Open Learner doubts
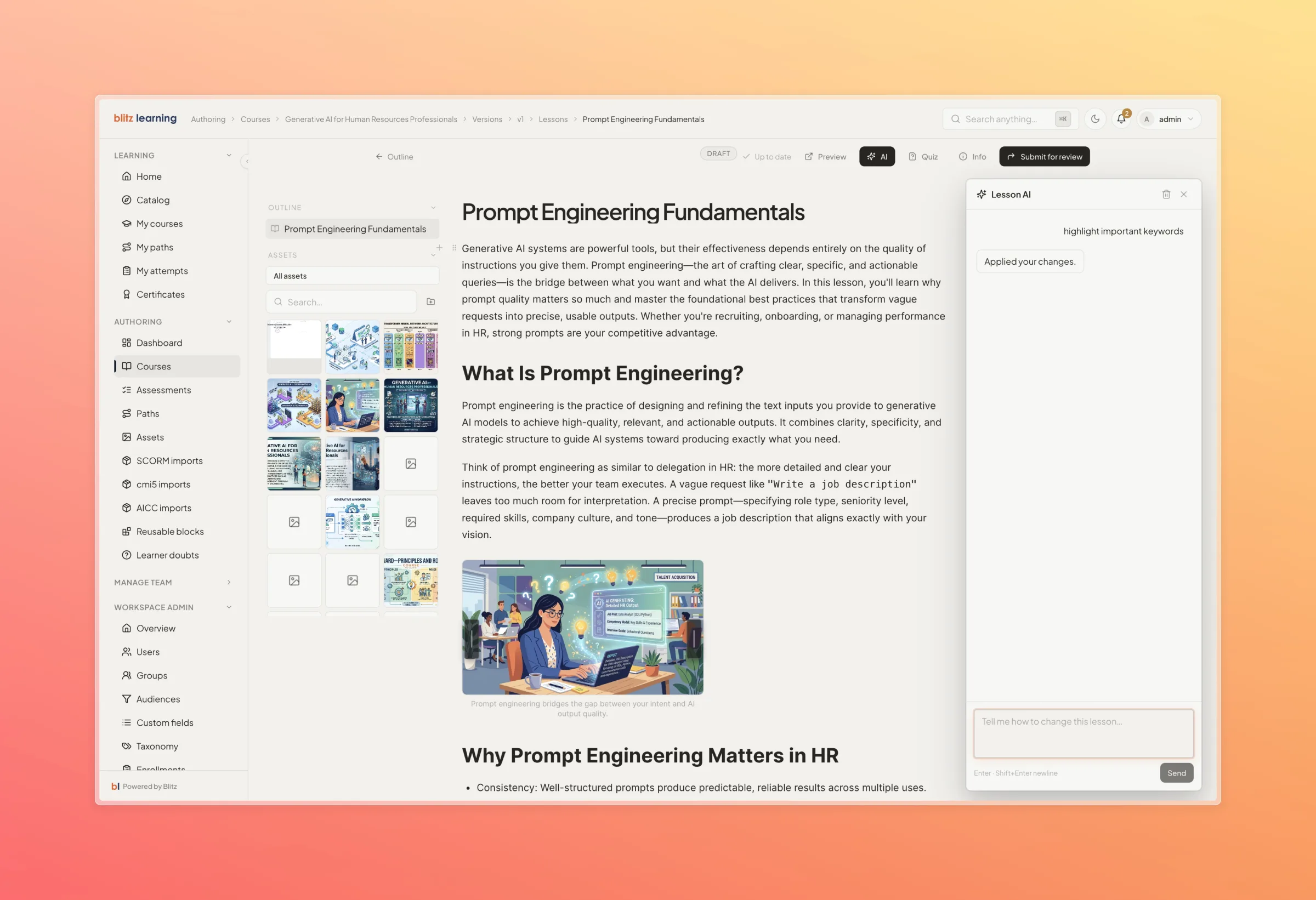Viewport: 1316px width, 900px height. [x=177, y=555]
